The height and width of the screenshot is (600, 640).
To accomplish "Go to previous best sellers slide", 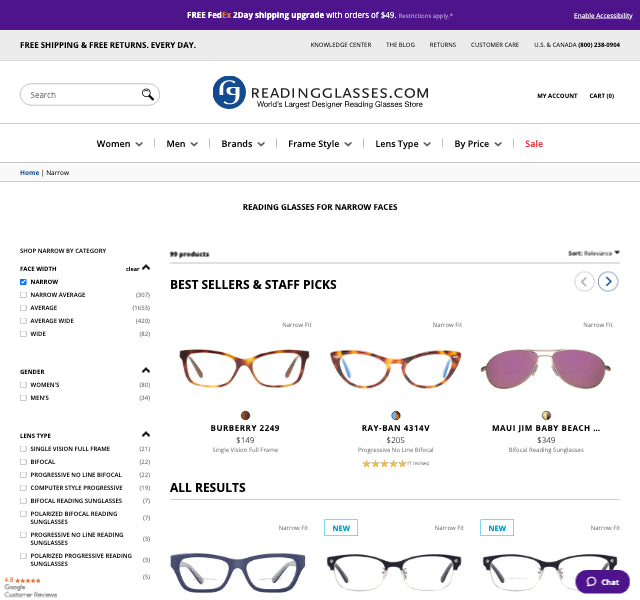I will (x=584, y=281).
